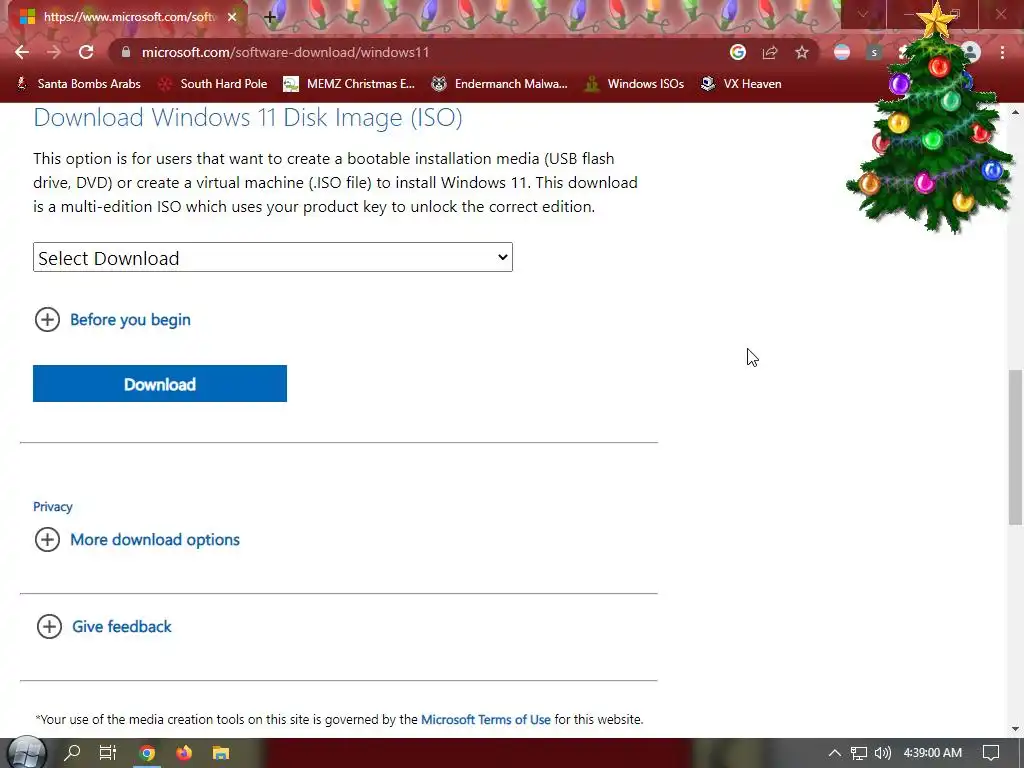
Task: Reload the Microsoft download page
Action: click(x=86, y=52)
